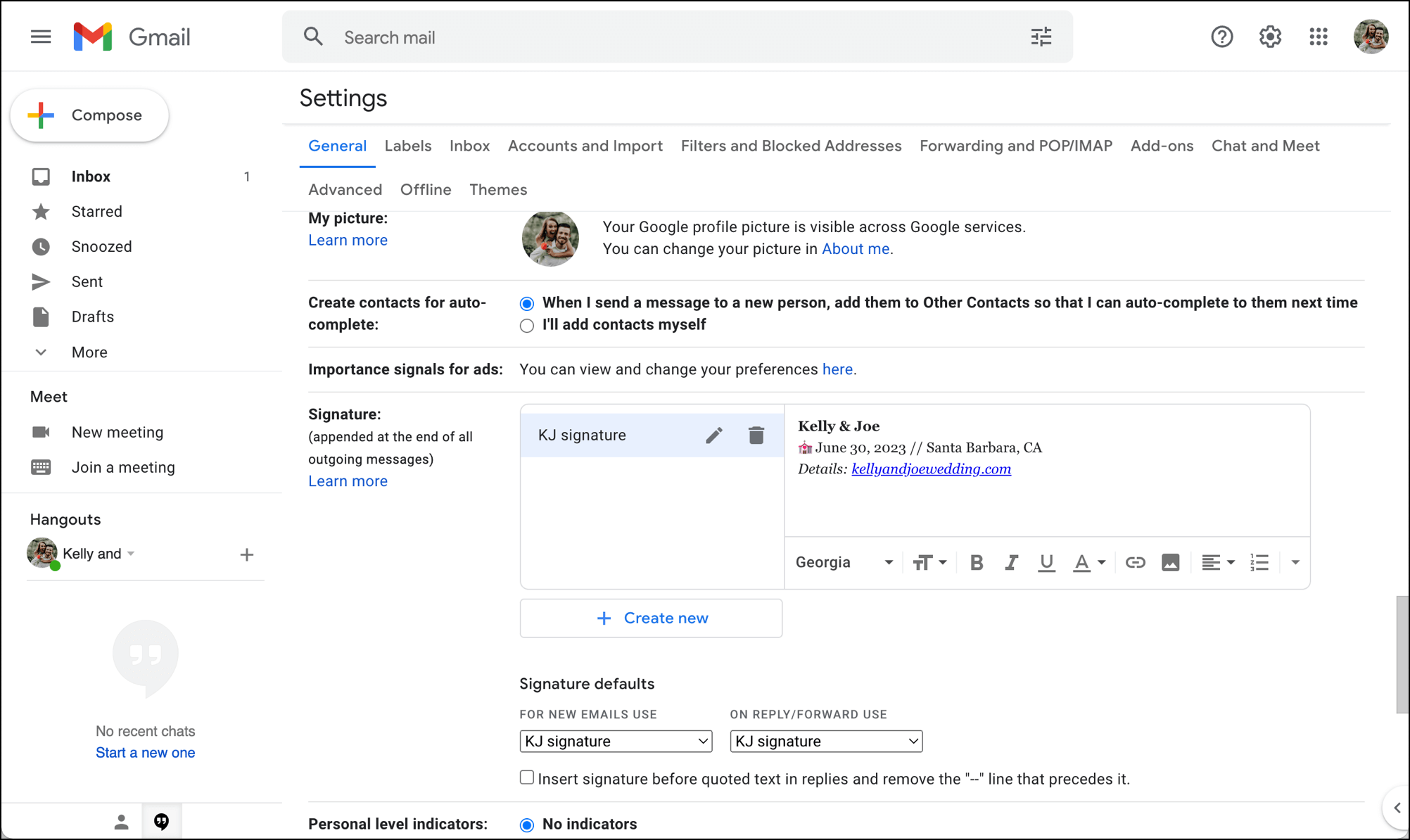Open On Reply/Forward Use signature dropdown
The image size is (1410, 840).
[826, 741]
